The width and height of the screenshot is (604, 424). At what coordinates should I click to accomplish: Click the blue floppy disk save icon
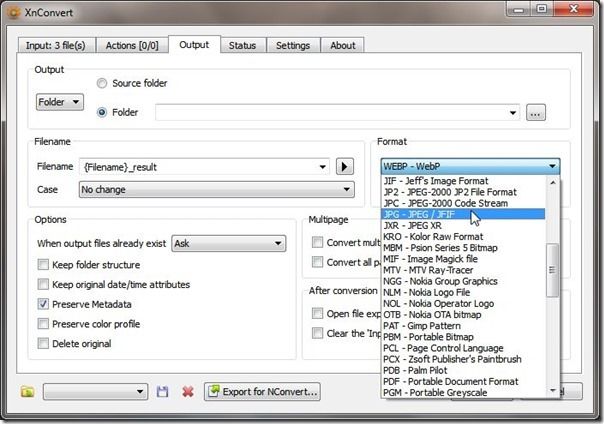coord(163,392)
